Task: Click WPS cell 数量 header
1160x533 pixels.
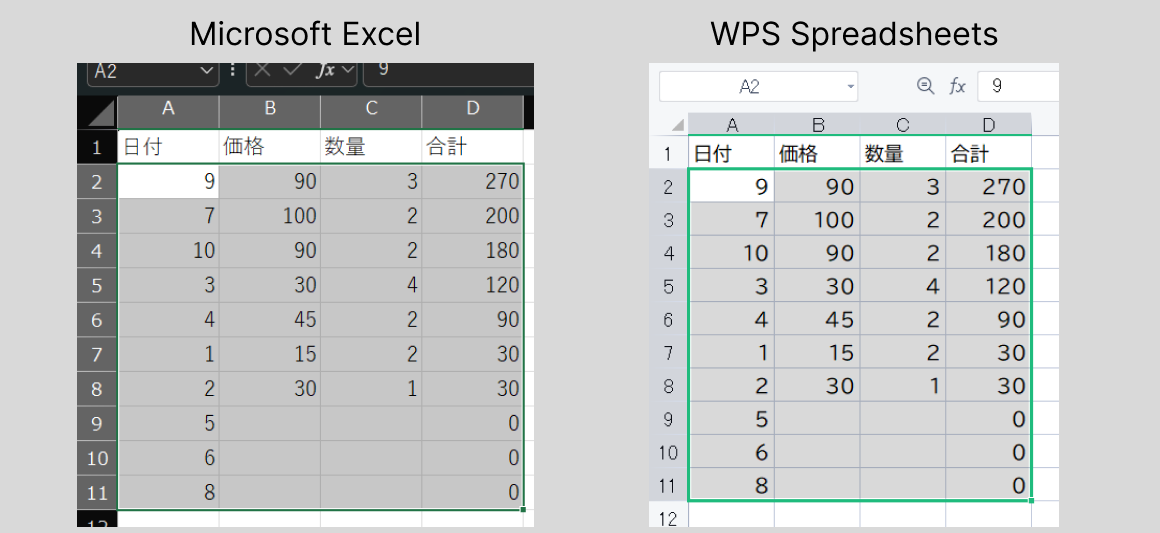Action: click(x=903, y=153)
